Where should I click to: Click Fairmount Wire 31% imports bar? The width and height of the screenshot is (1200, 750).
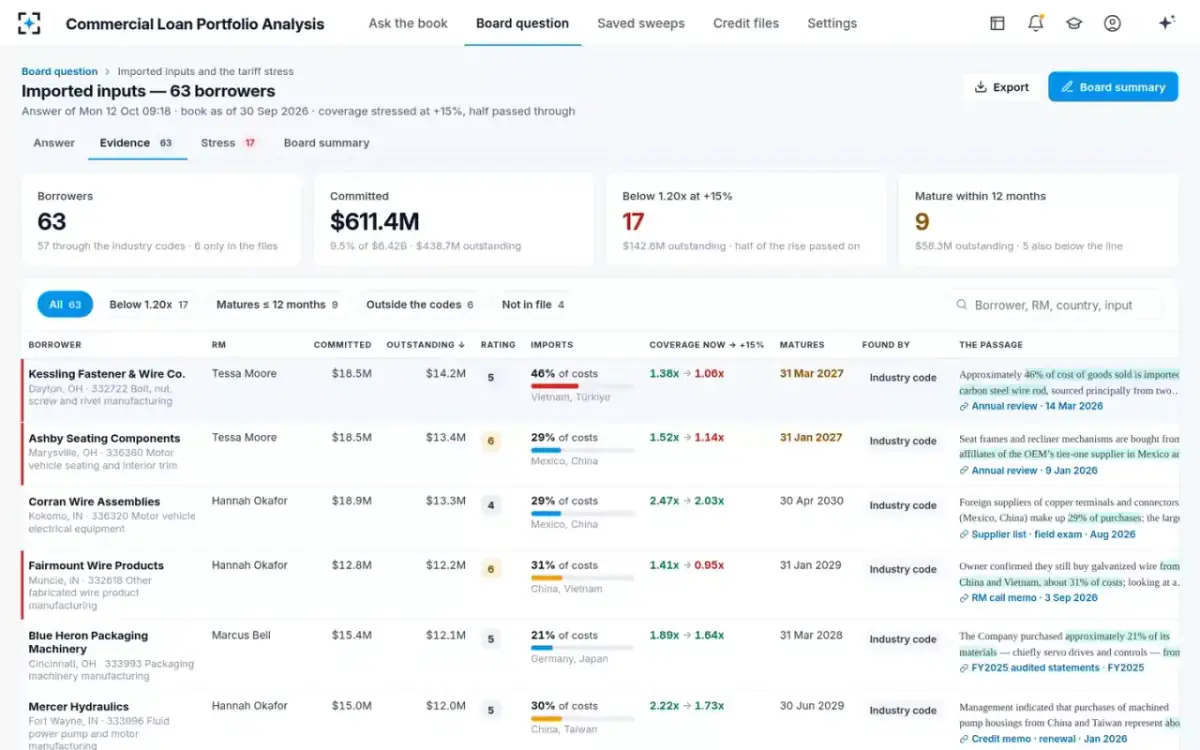582,578
